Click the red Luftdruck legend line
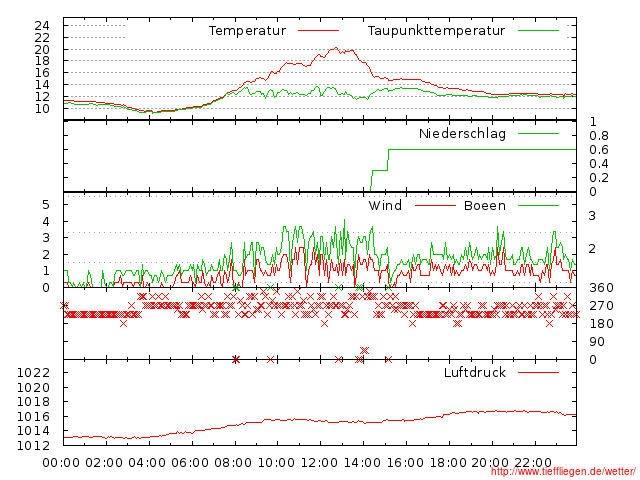Image resolution: width=640 pixels, height=480 pixels. pos(538,372)
